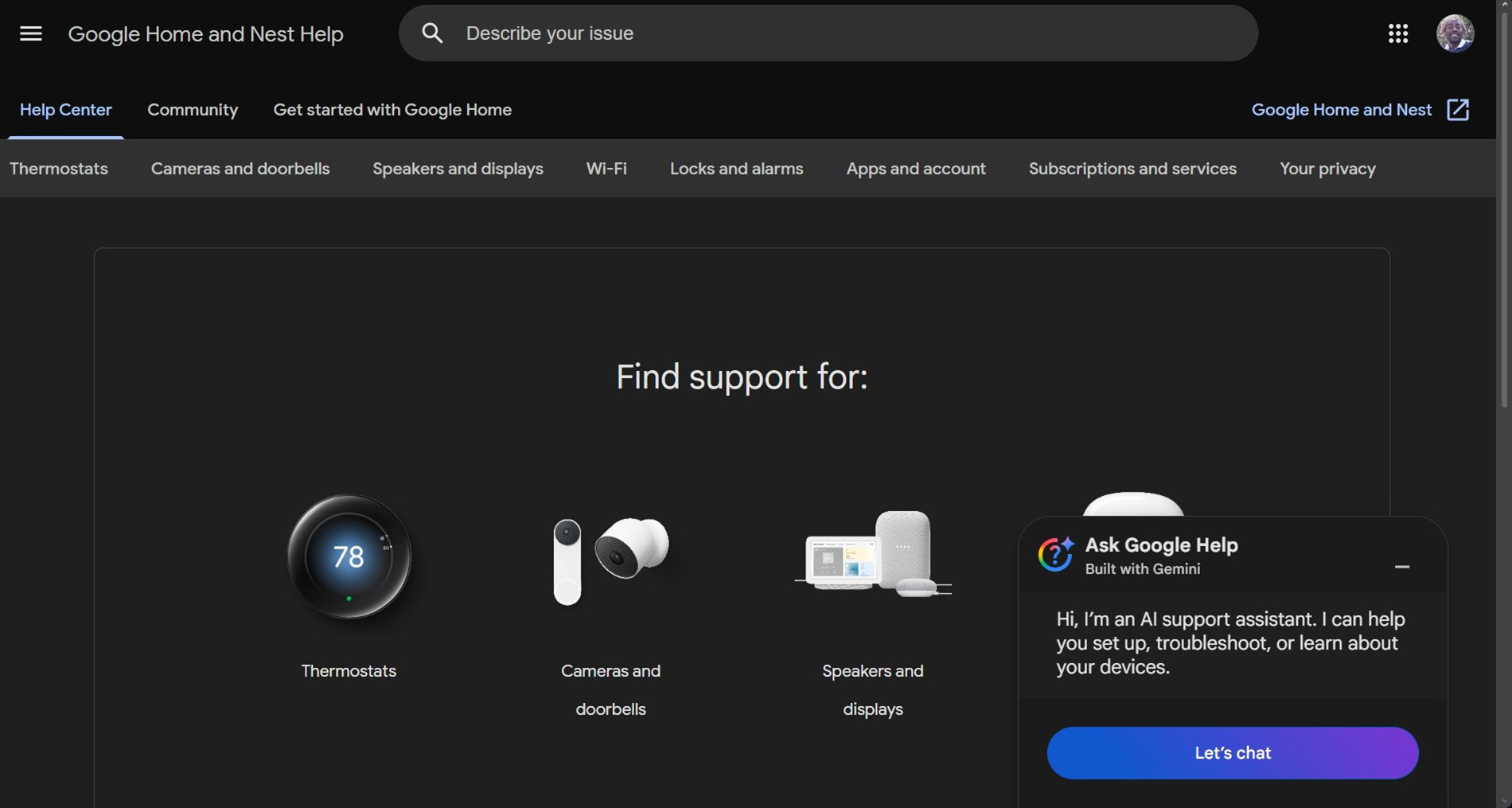Minimize the Ask Google Help chat panel
This screenshot has height=808, width=1512.
click(x=1402, y=567)
